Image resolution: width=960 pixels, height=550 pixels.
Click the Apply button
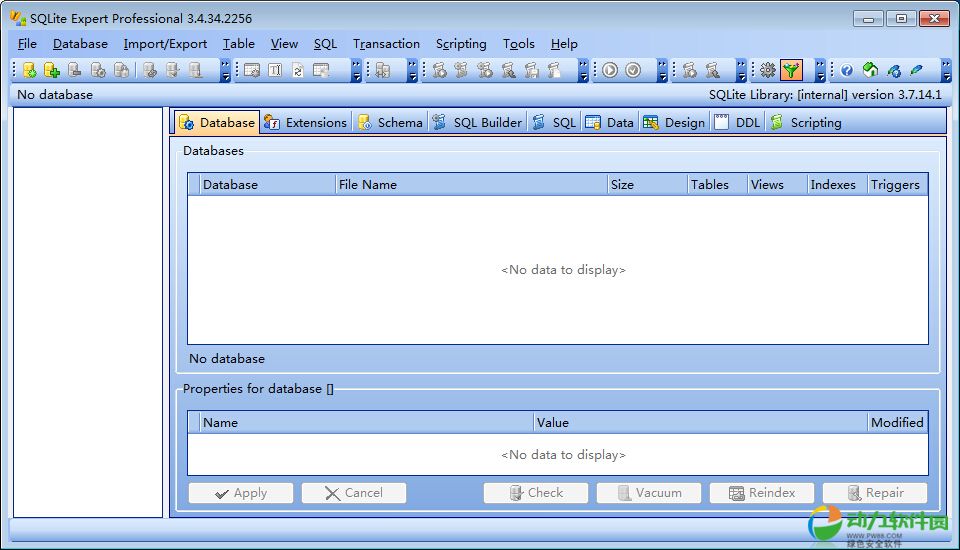tap(241, 493)
